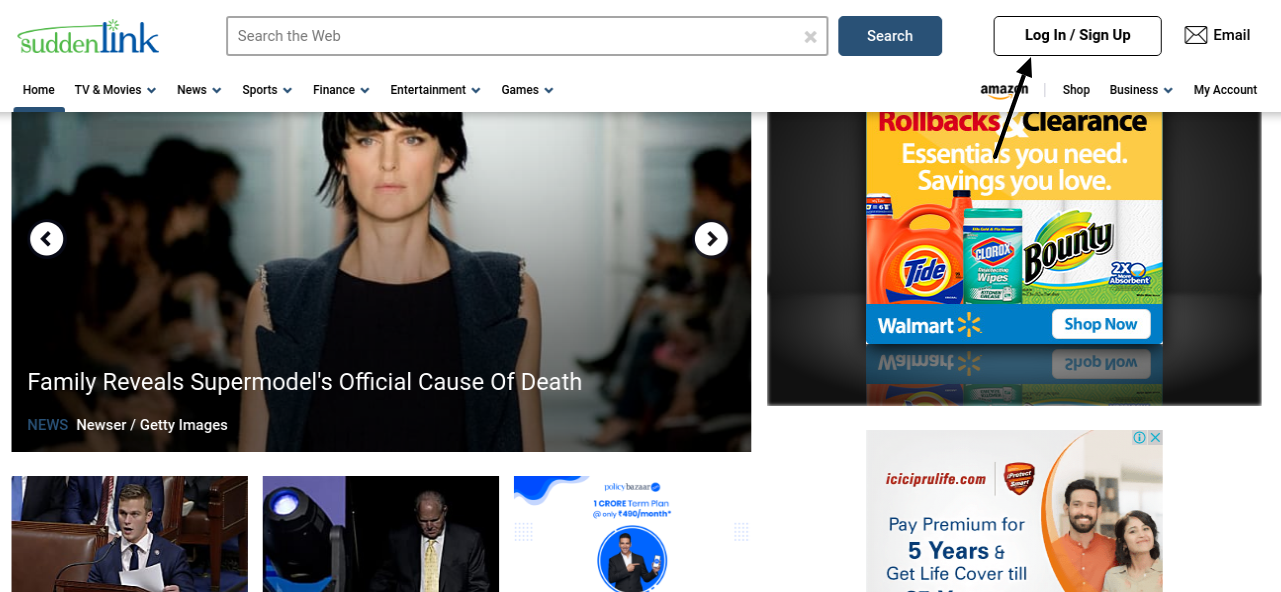
Task: Click the Suddenlink logo
Action: click(88, 37)
